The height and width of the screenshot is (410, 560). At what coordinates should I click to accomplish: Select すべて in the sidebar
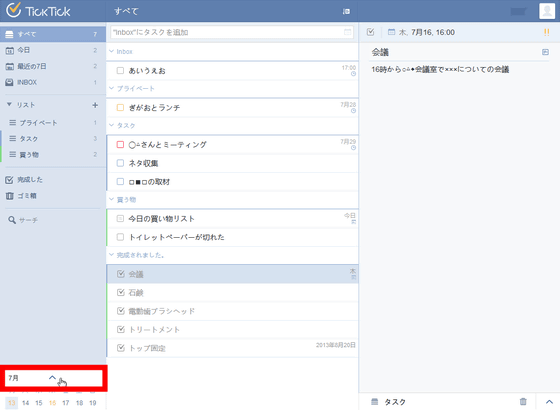click(x=53, y=34)
